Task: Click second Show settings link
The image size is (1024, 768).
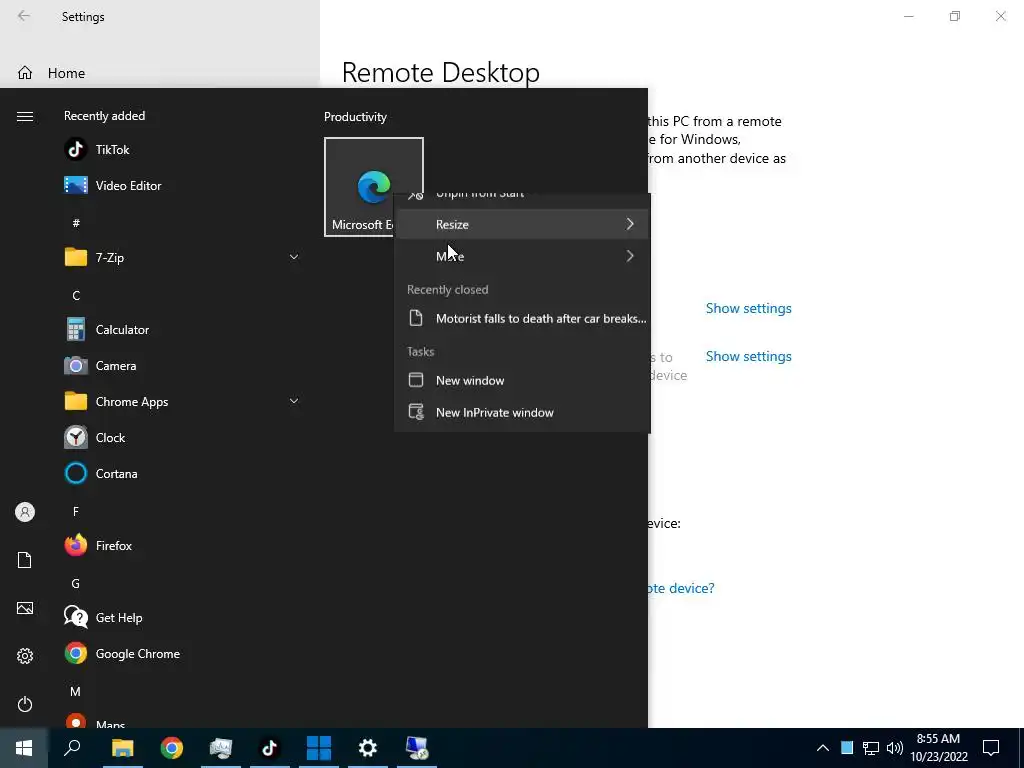Action: pyautogui.click(x=748, y=357)
